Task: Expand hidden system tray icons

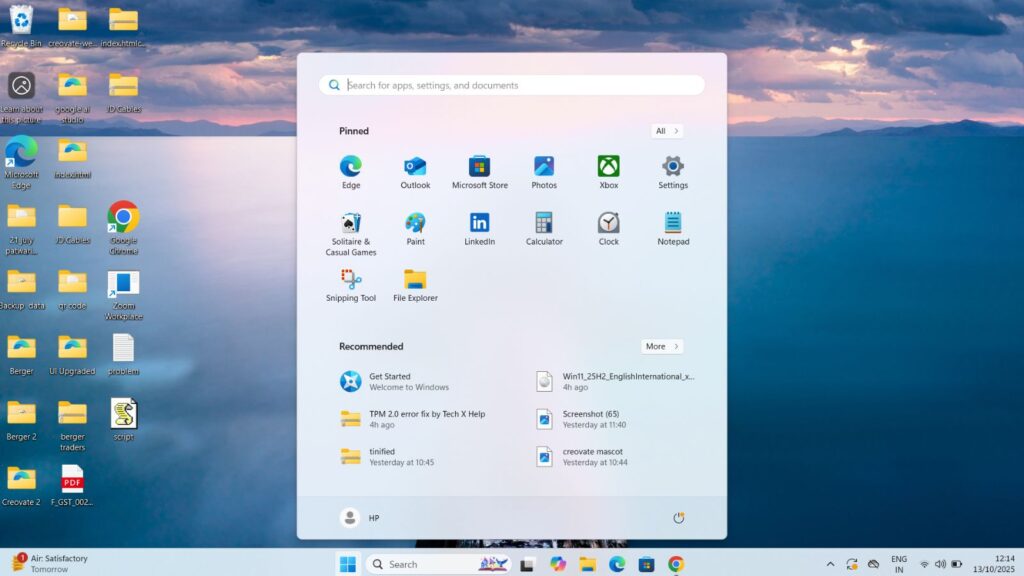Action: point(831,564)
